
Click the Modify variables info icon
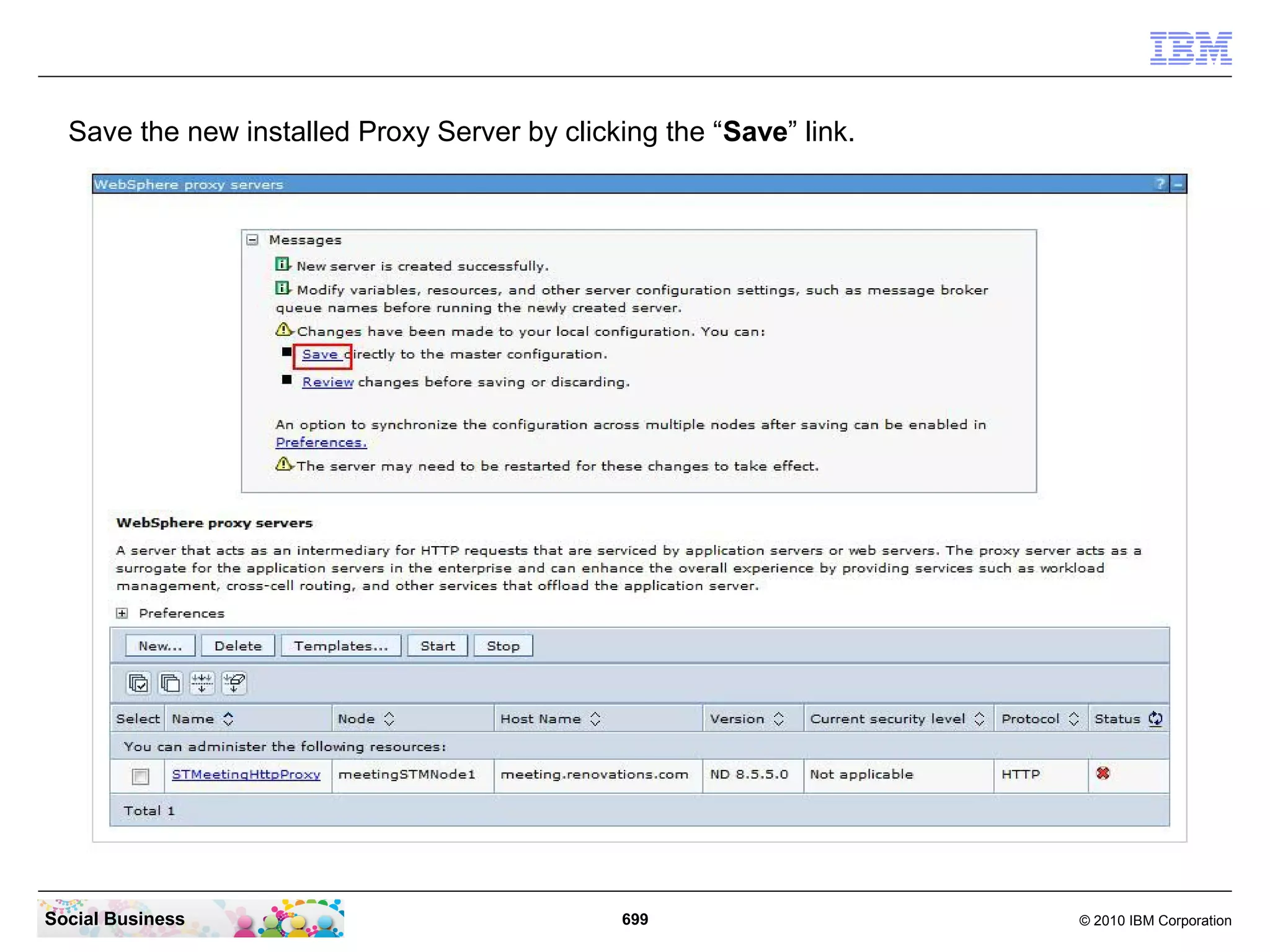(x=283, y=288)
